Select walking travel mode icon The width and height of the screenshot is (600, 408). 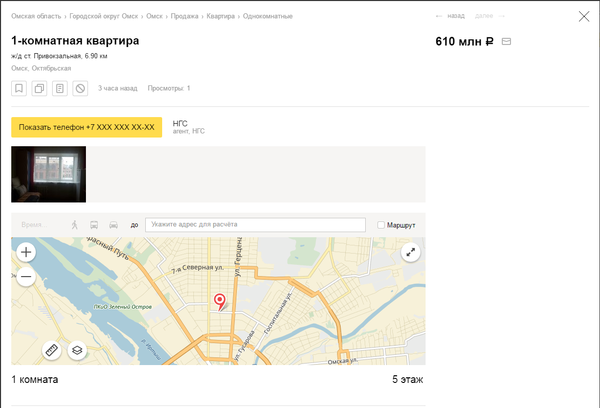click(74, 226)
